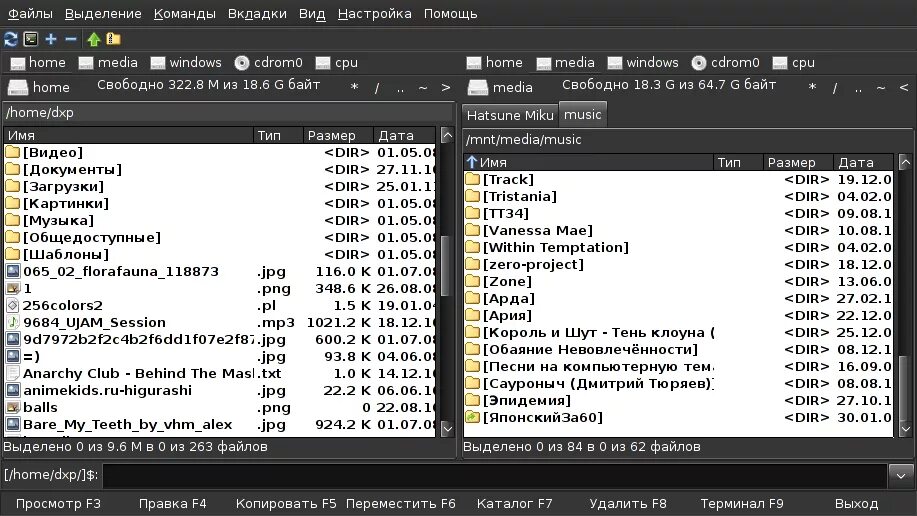
Task: Click Терминал F9 button
Action: coord(742,504)
